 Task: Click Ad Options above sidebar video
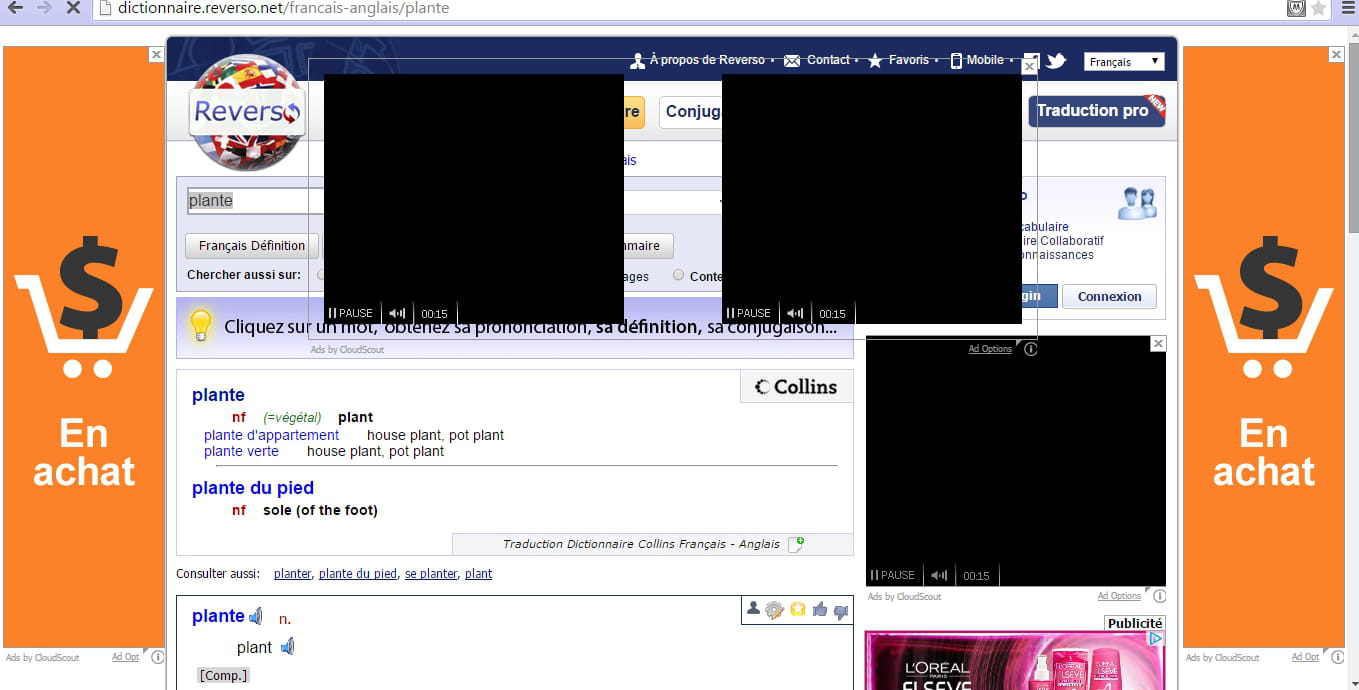(x=990, y=349)
